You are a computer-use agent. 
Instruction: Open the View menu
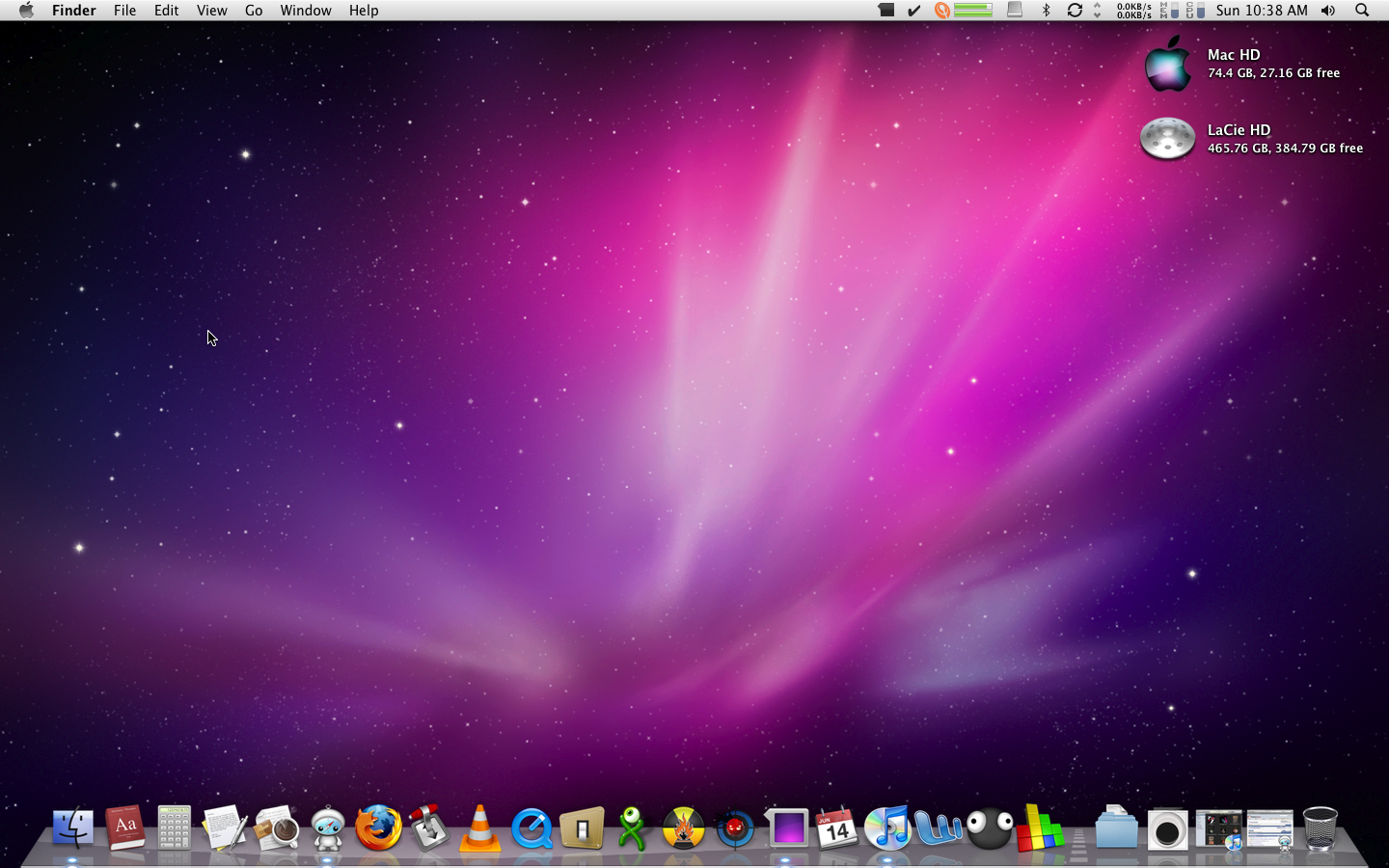pos(211,11)
